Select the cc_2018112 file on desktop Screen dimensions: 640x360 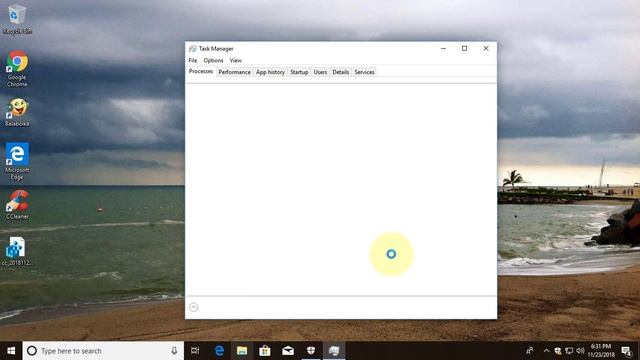(x=17, y=252)
